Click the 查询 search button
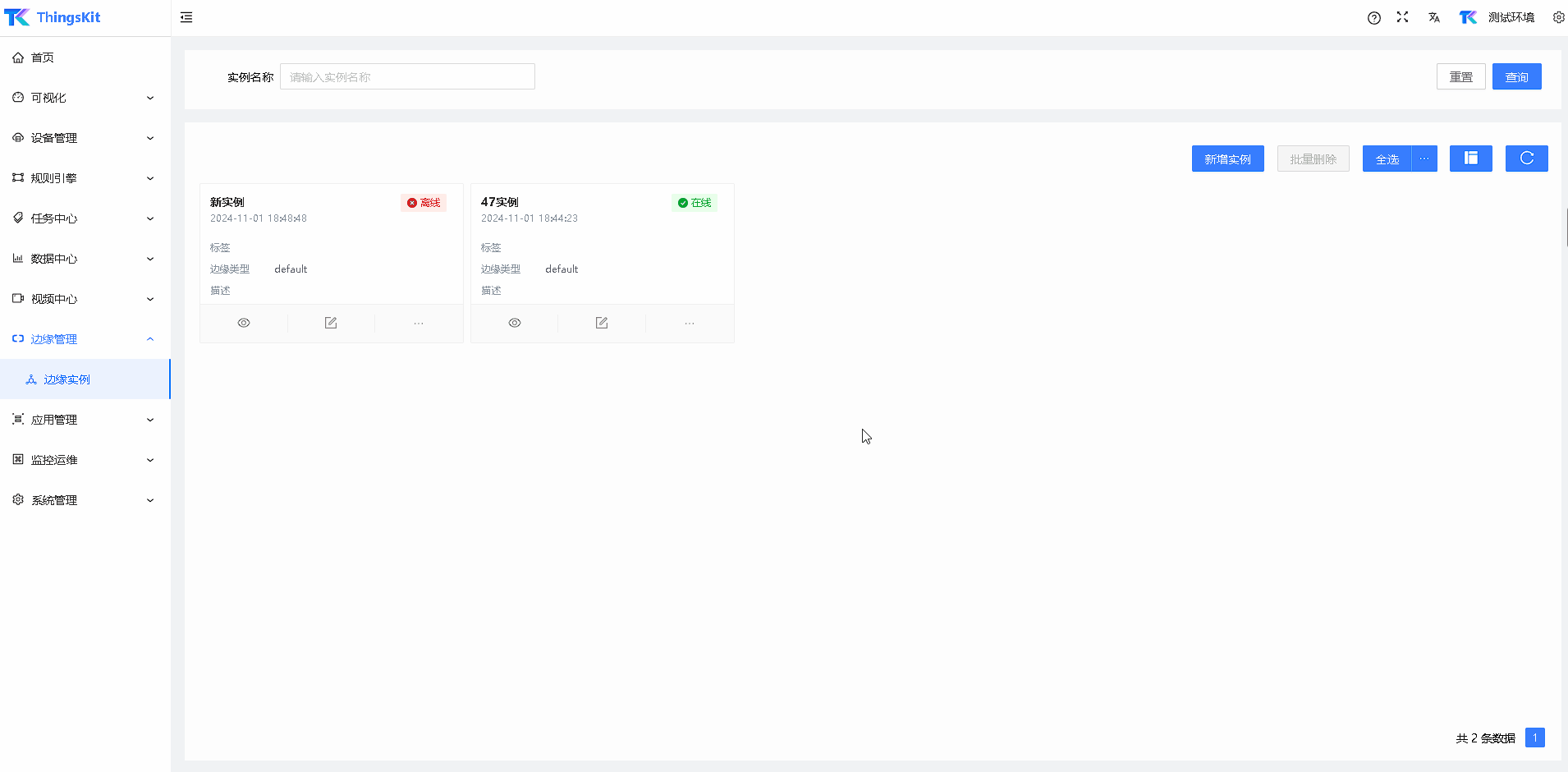This screenshot has height=772, width=1568. pyautogui.click(x=1516, y=76)
